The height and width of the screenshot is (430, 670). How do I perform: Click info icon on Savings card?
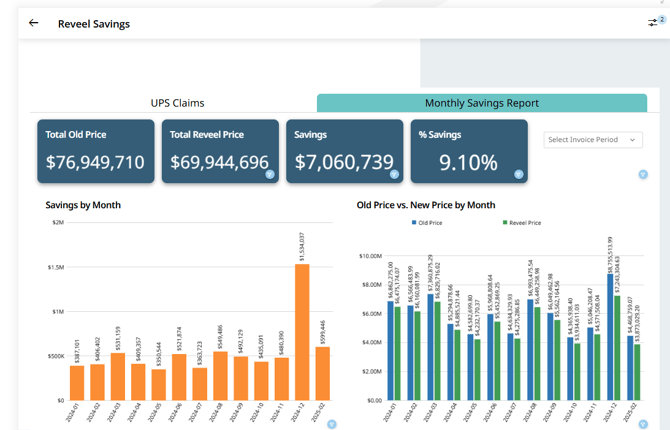pos(394,175)
